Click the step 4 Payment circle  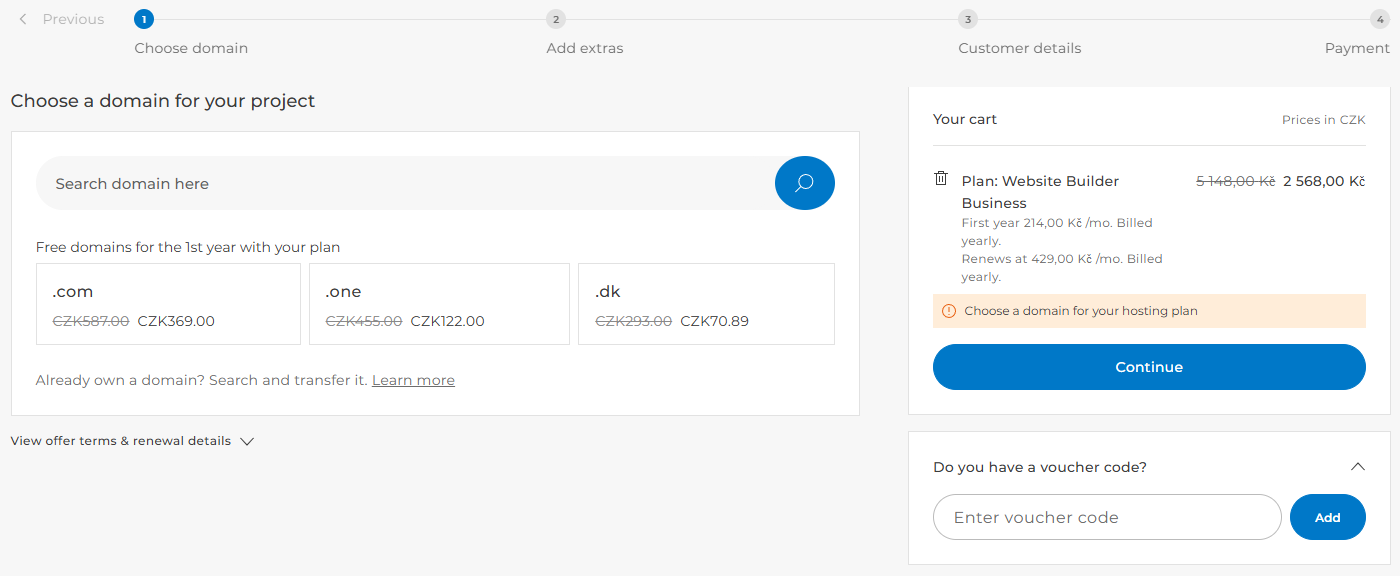pyautogui.click(x=1380, y=19)
